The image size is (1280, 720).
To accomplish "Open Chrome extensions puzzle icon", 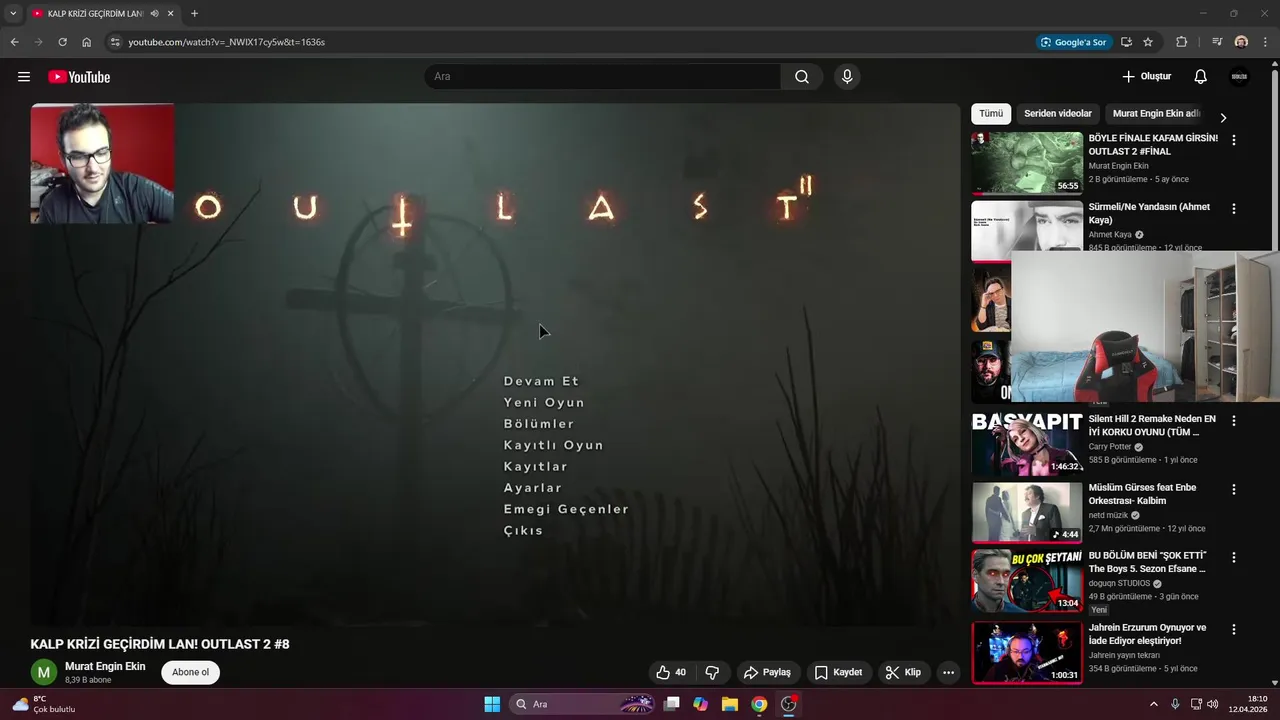I will (x=1181, y=42).
